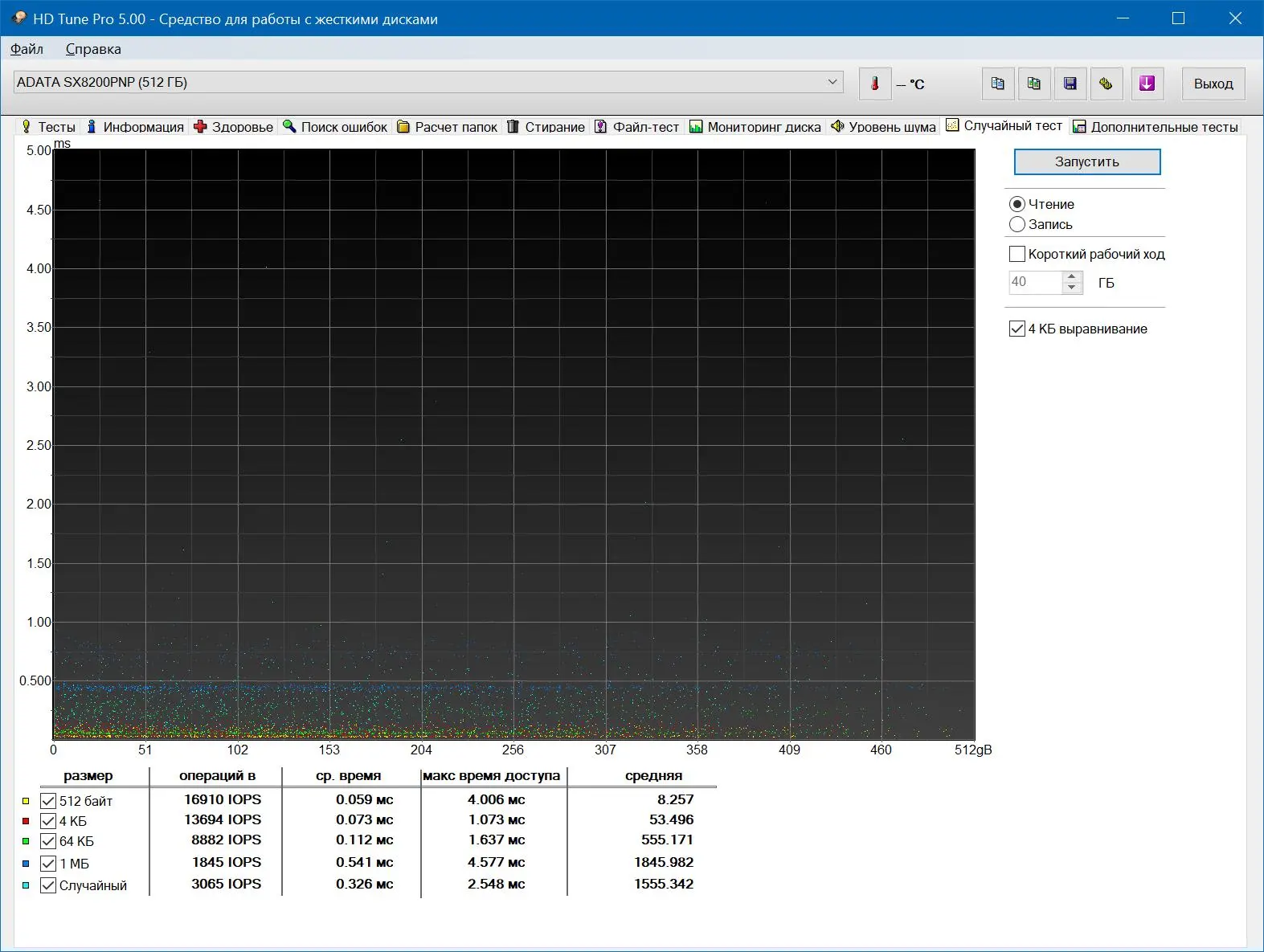Click the 4.006 мс max access value
The width and height of the screenshot is (1264, 952).
click(x=496, y=799)
